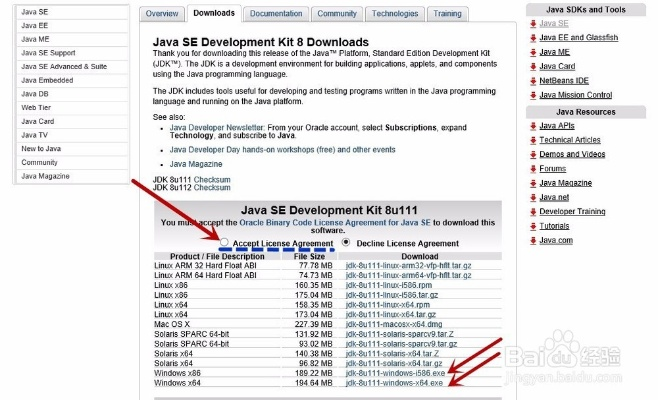Viewport: 658px width, 400px height.
Task: Download jdk-8u111-linux-i586.rpm
Action: [x=389, y=285]
